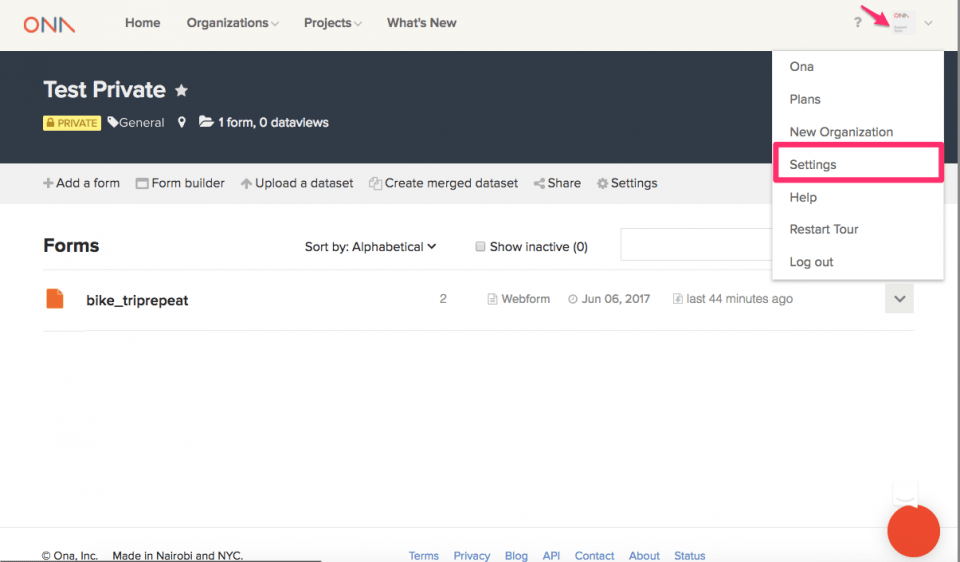This screenshot has height=562, width=960.
Task: Open Sort by Alphabetical dropdown
Action: pyautogui.click(x=370, y=247)
